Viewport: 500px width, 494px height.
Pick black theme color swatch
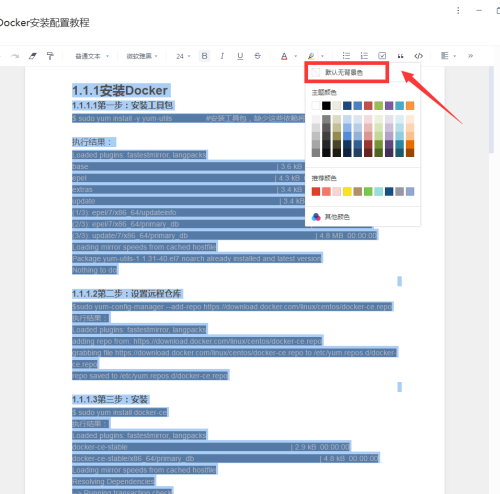click(x=326, y=106)
